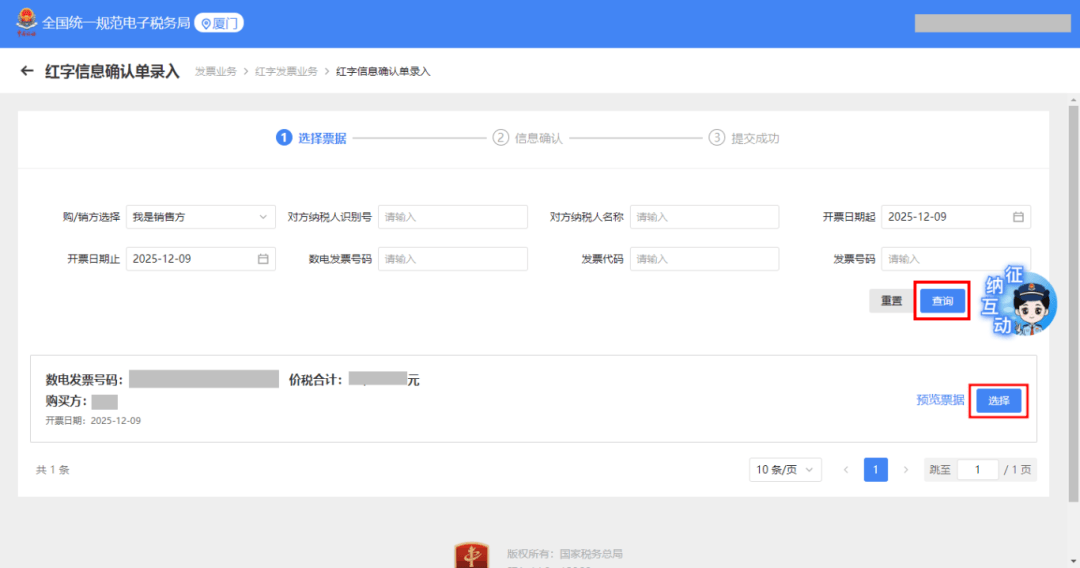Go to next page arrow in pagination
Image resolution: width=1080 pixels, height=568 pixels.
(906, 470)
